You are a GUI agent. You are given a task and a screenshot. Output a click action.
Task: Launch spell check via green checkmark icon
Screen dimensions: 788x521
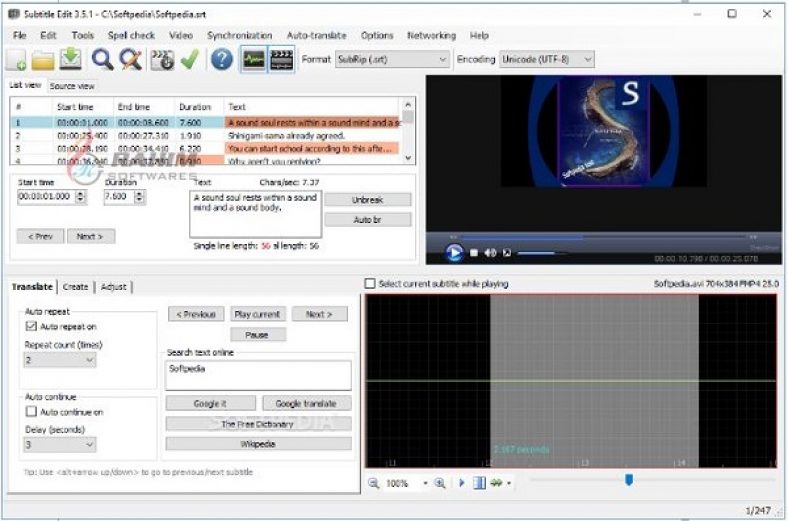pos(190,60)
